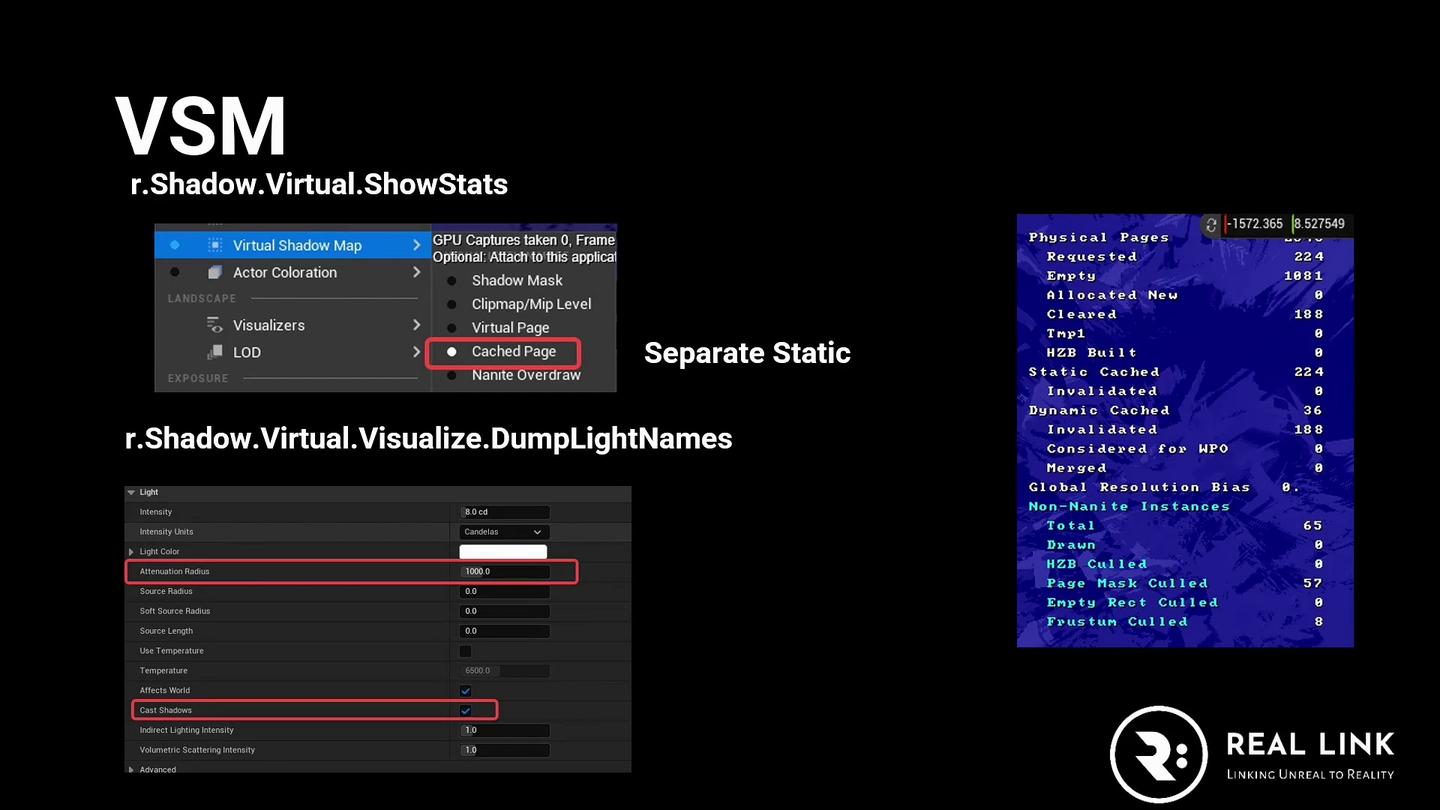Viewport: 1440px width, 810px height.
Task: Click the Source Radius value field
Action: [504, 592]
